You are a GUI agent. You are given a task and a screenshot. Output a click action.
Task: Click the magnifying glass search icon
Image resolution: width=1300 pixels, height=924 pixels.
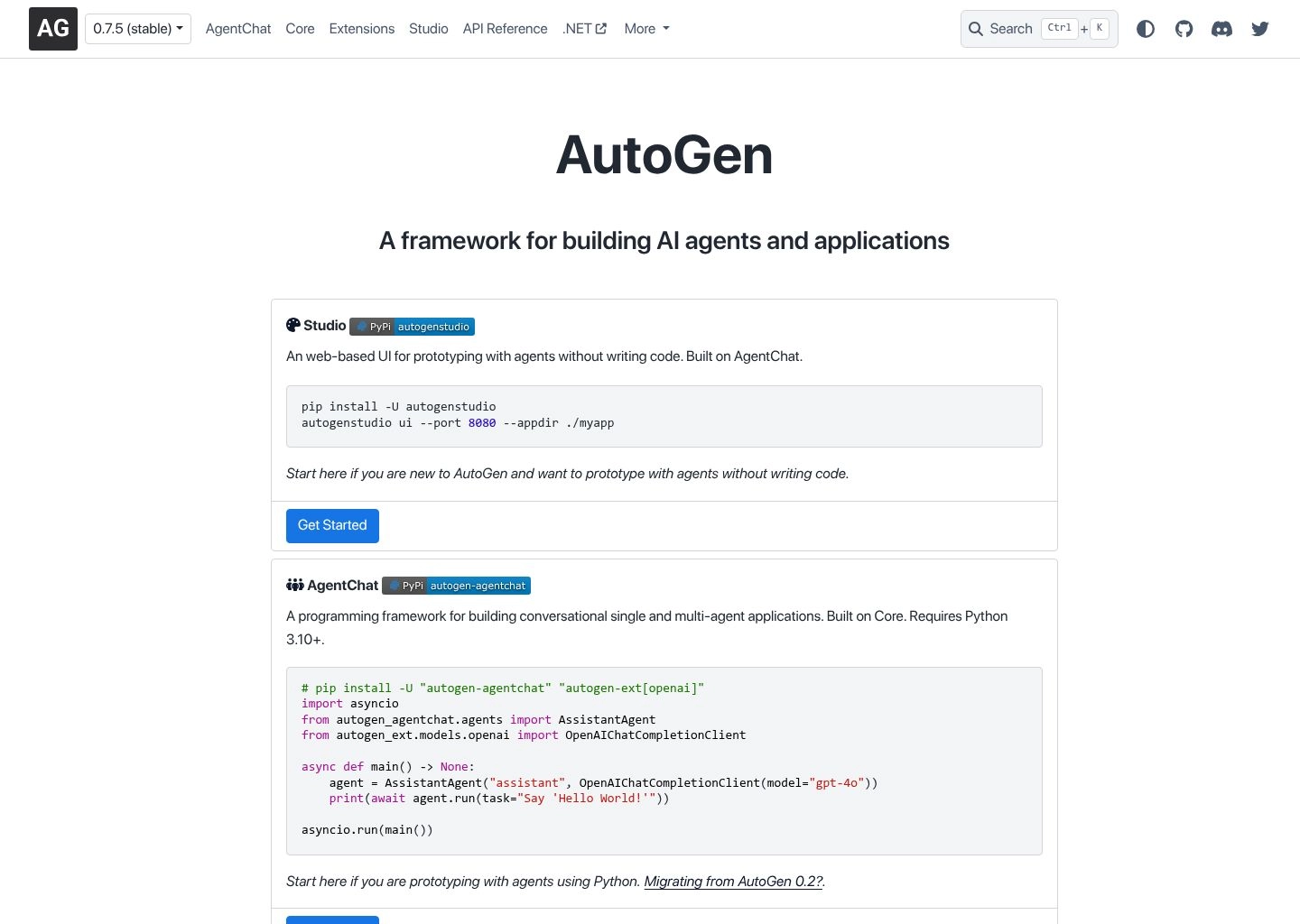[976, 29]
